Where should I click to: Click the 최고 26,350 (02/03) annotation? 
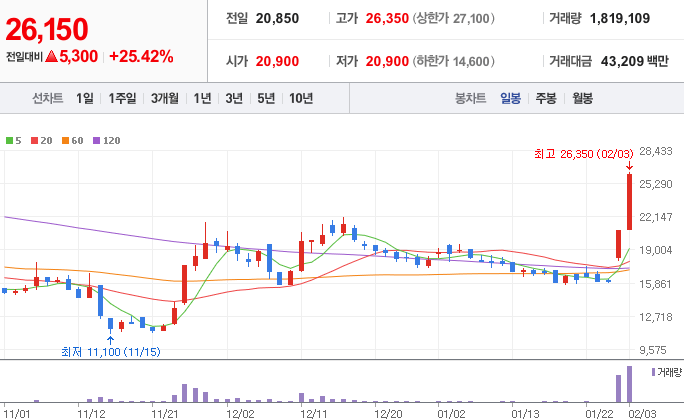584,154
